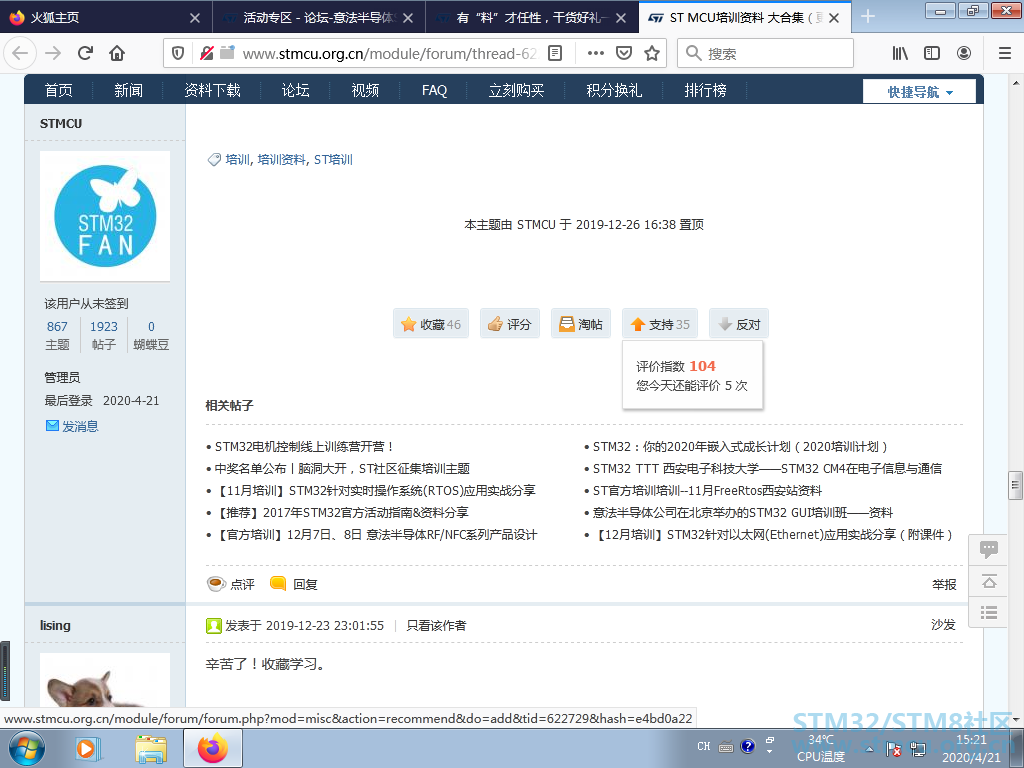Click the 支持 up-arrow button

(660, 324)
